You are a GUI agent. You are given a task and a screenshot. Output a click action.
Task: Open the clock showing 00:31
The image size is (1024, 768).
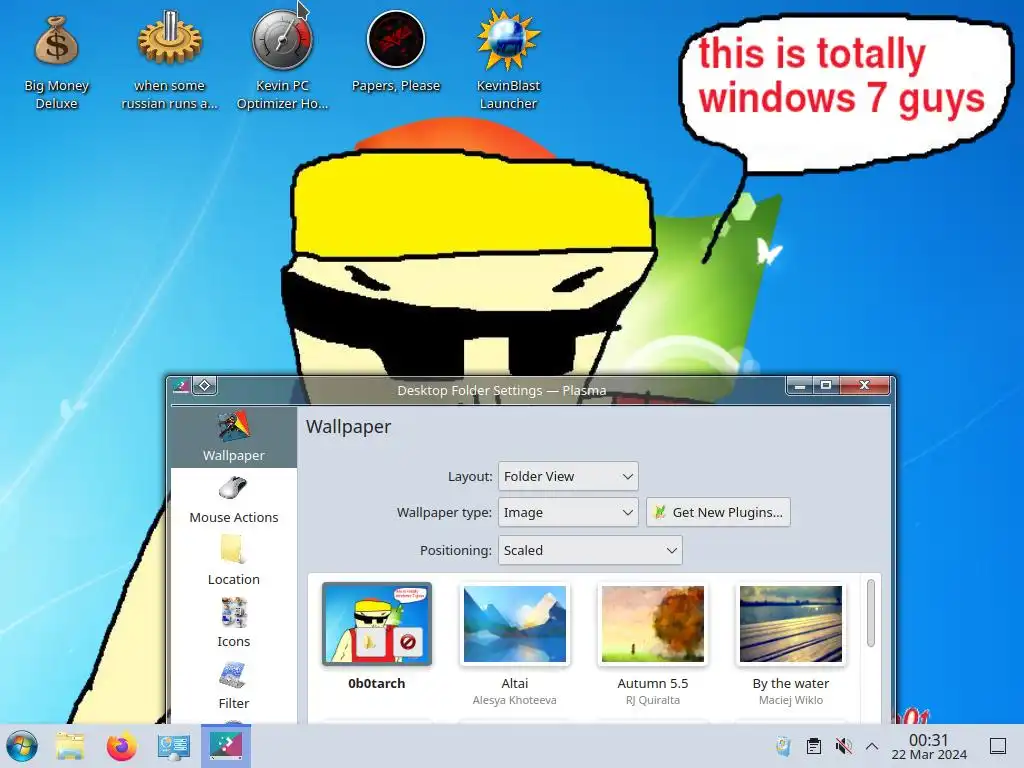929,746
